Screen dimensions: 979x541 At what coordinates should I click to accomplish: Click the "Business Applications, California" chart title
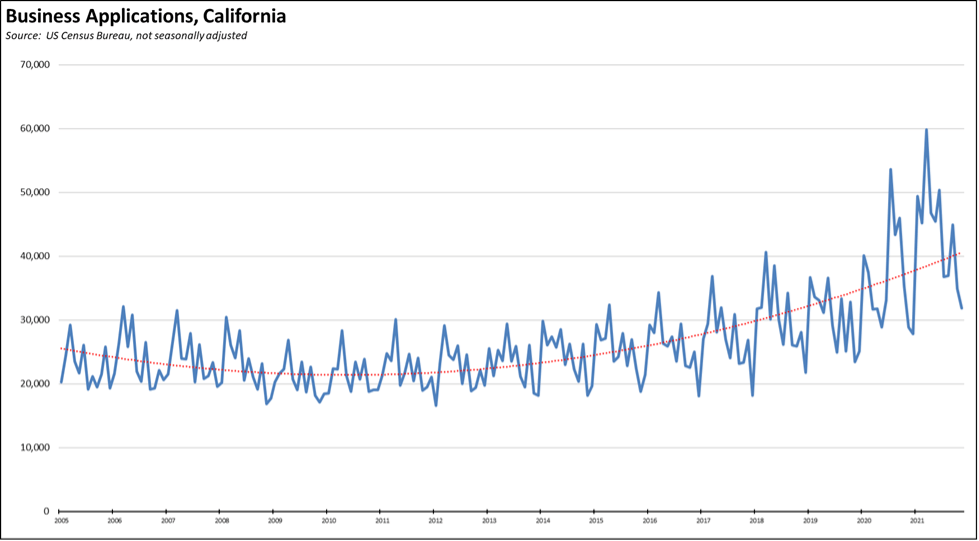click(x=146, y=17)
